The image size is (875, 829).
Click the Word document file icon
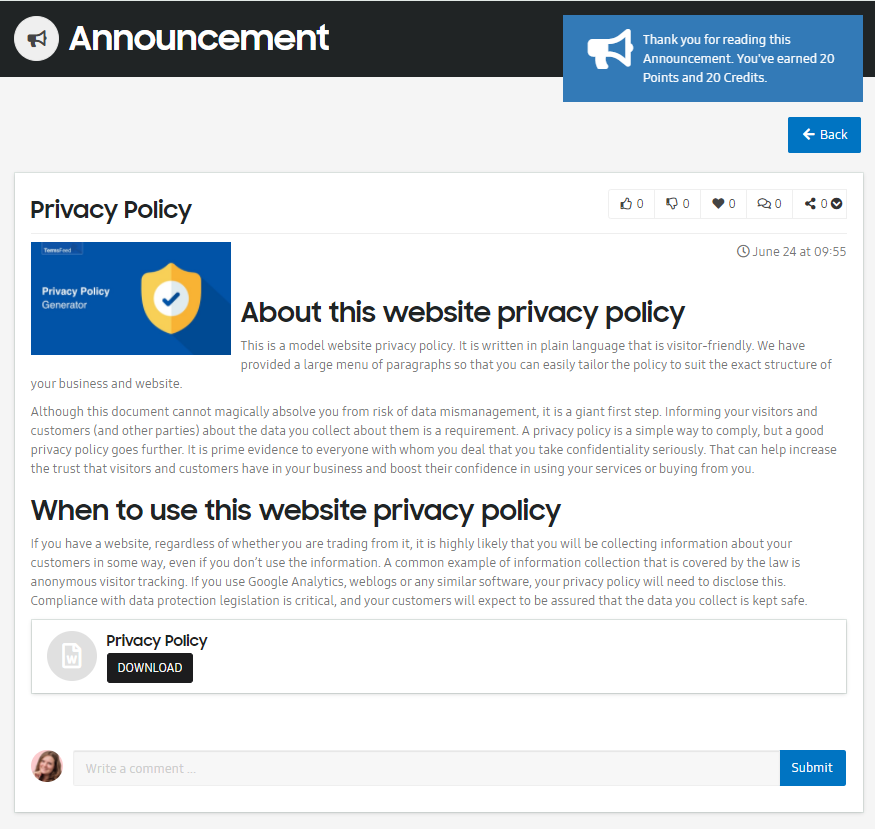click(72, 656)
